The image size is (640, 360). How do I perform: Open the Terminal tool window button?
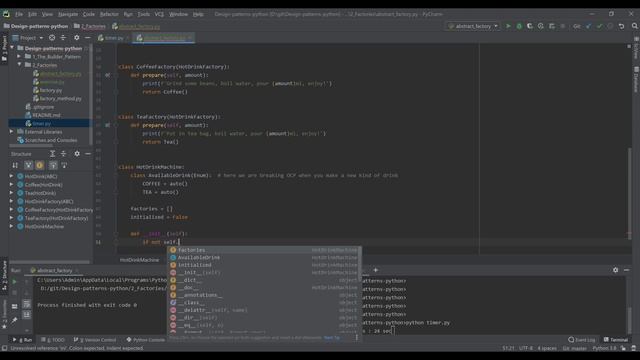click(616, 340)
